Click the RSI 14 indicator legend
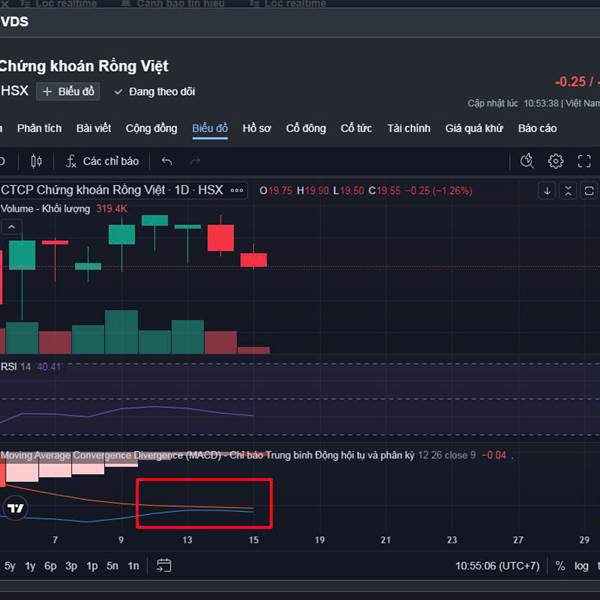 coord(15,367)
